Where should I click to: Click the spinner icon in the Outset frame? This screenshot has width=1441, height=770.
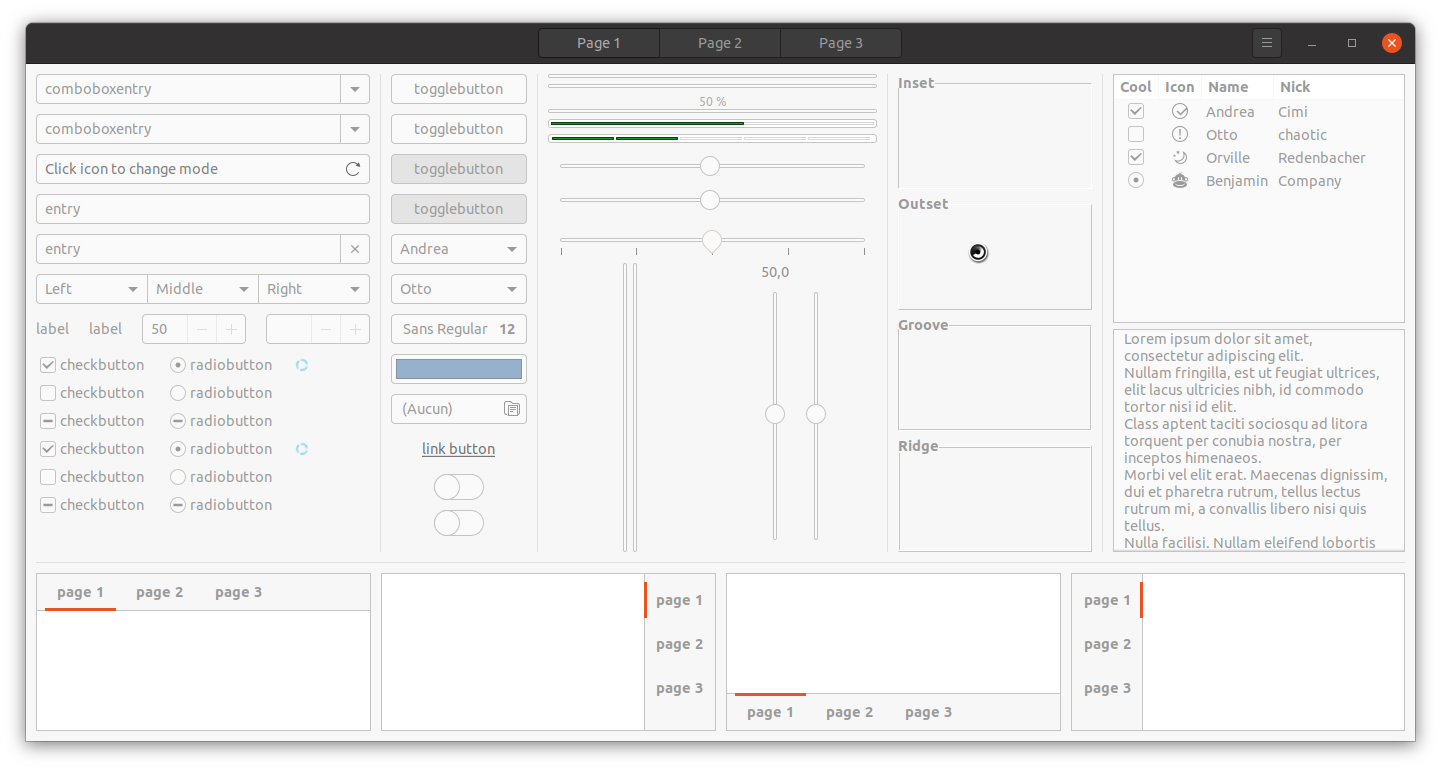pos(979,253)
